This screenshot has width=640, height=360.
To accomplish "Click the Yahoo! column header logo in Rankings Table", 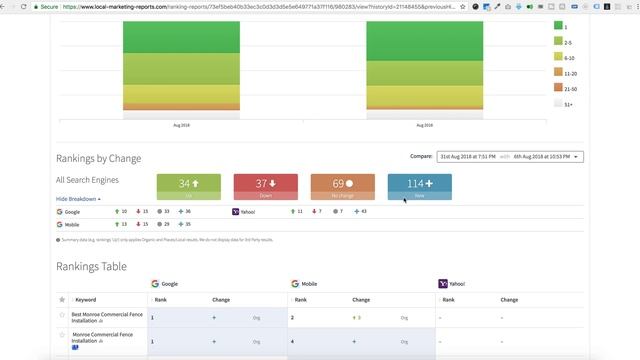I will tap(443, 284).
